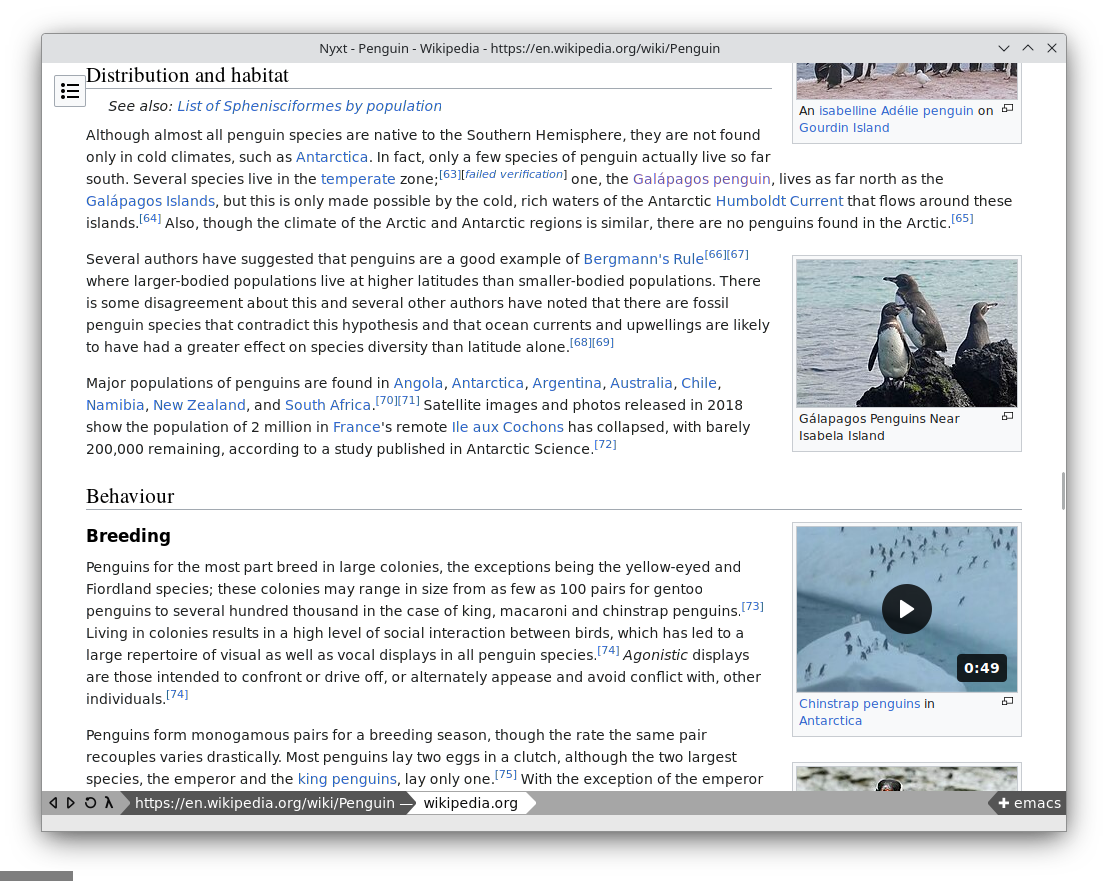Jump to citation 64

click(151, 218)
